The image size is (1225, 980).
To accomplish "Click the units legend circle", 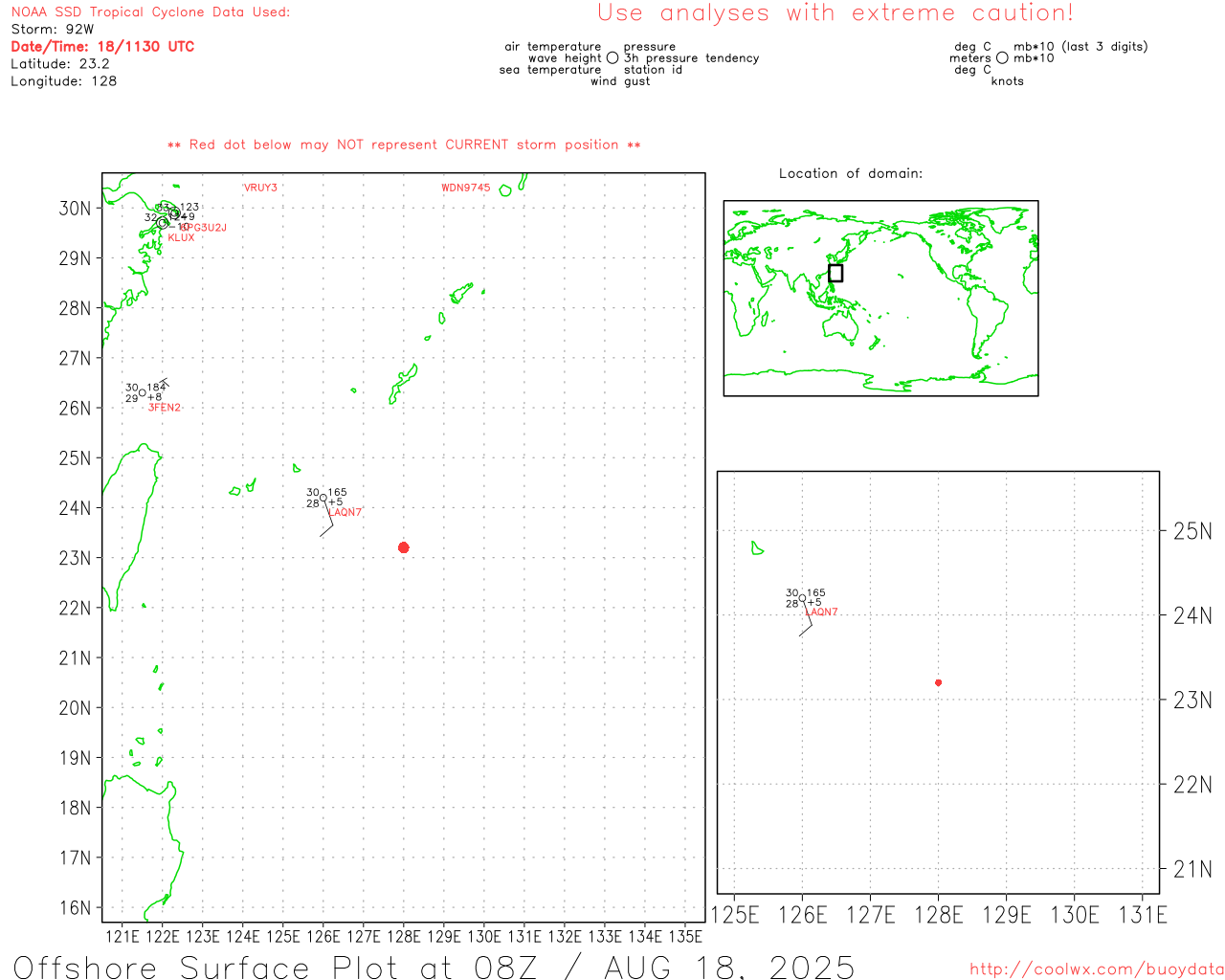I will (1002, 57).
